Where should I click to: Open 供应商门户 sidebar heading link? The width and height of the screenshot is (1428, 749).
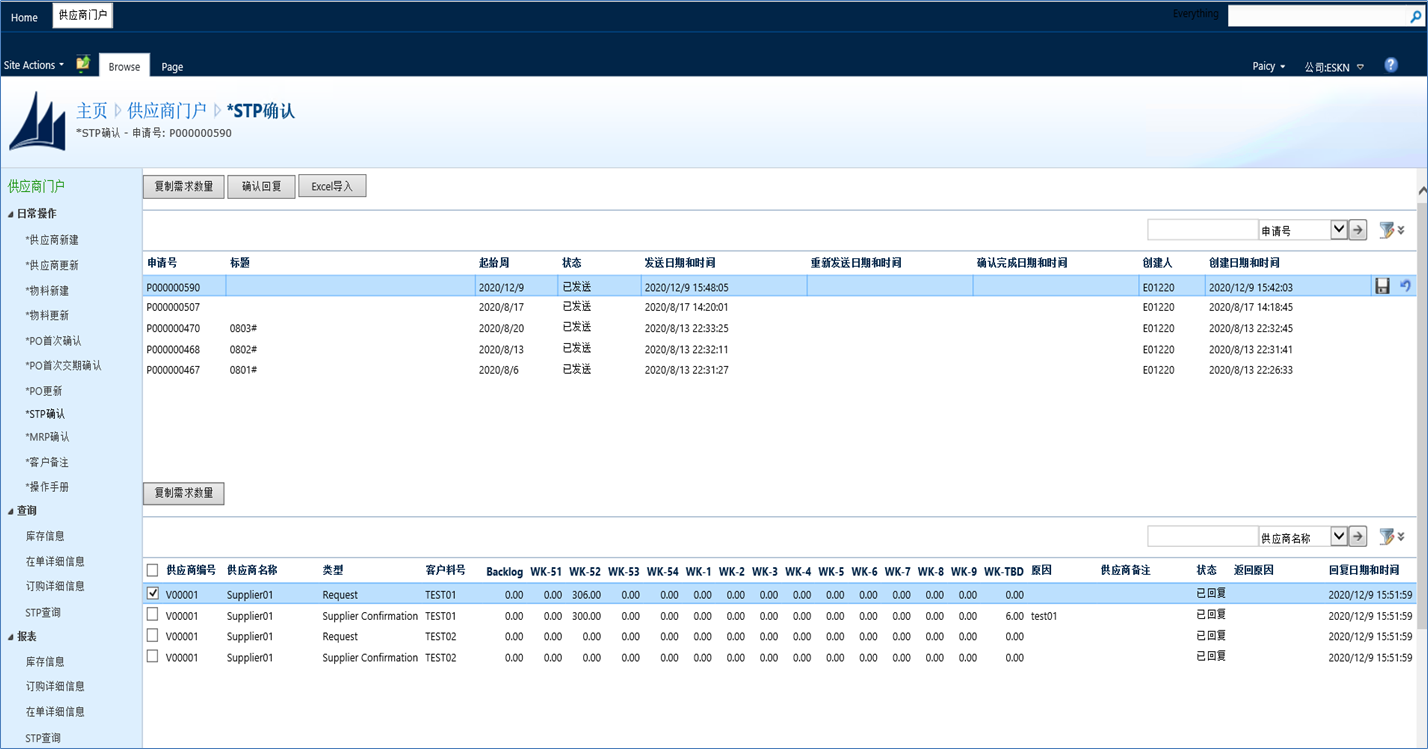36,186
